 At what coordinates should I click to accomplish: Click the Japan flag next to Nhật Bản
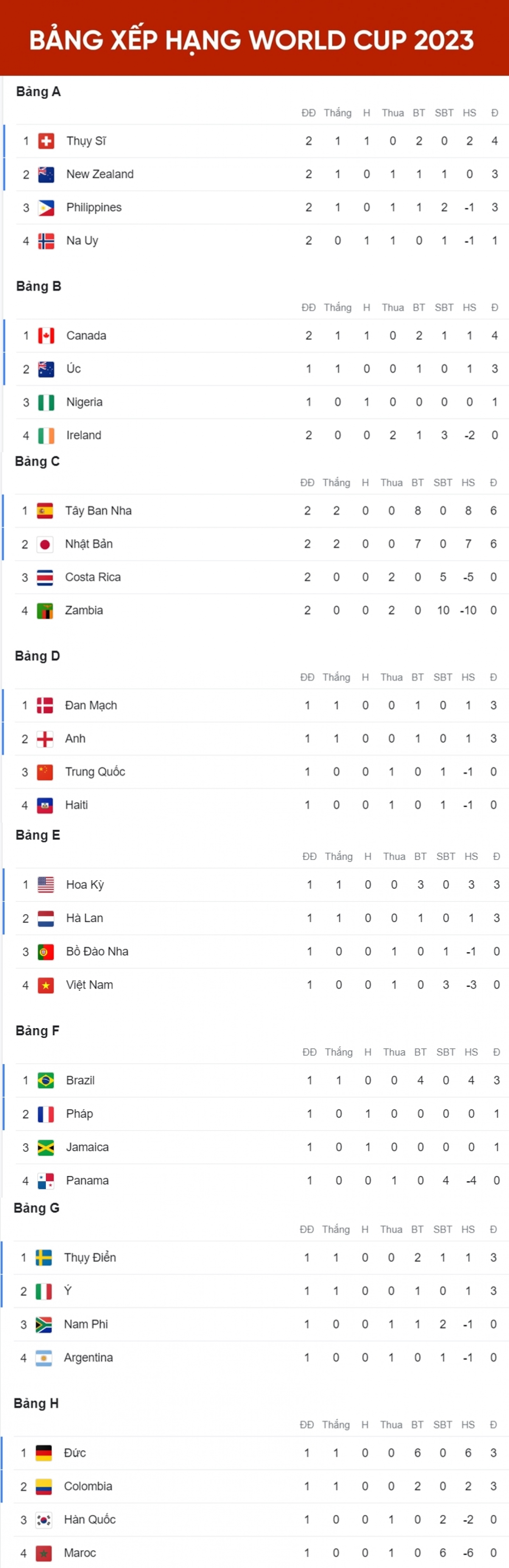[45, 544]
